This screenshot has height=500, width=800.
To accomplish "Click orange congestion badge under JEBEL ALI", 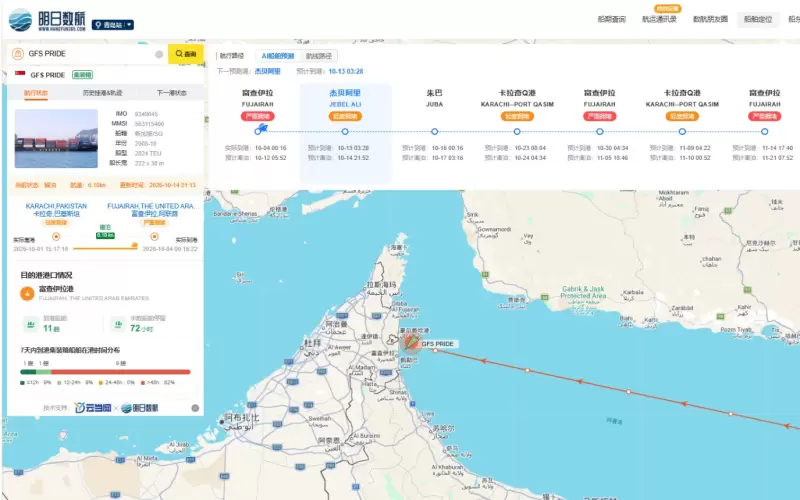I will coord(345,116).
